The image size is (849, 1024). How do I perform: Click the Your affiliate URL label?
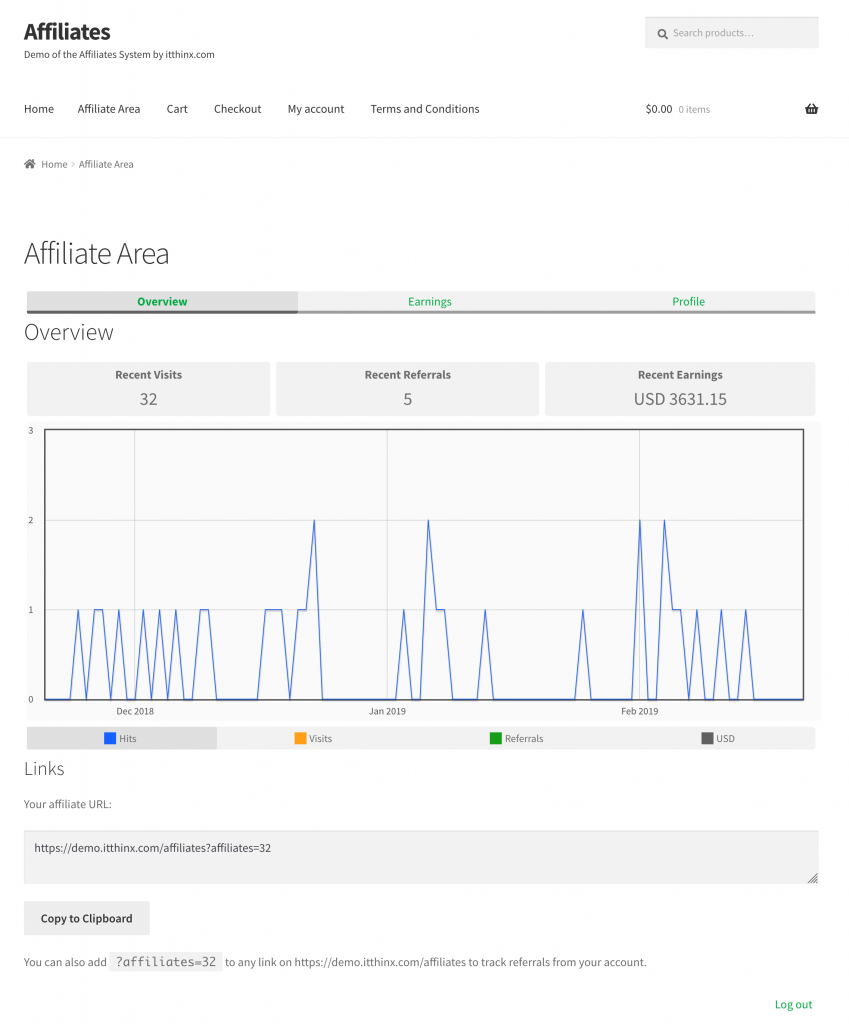pyautogui.click(x=68, y=804)
